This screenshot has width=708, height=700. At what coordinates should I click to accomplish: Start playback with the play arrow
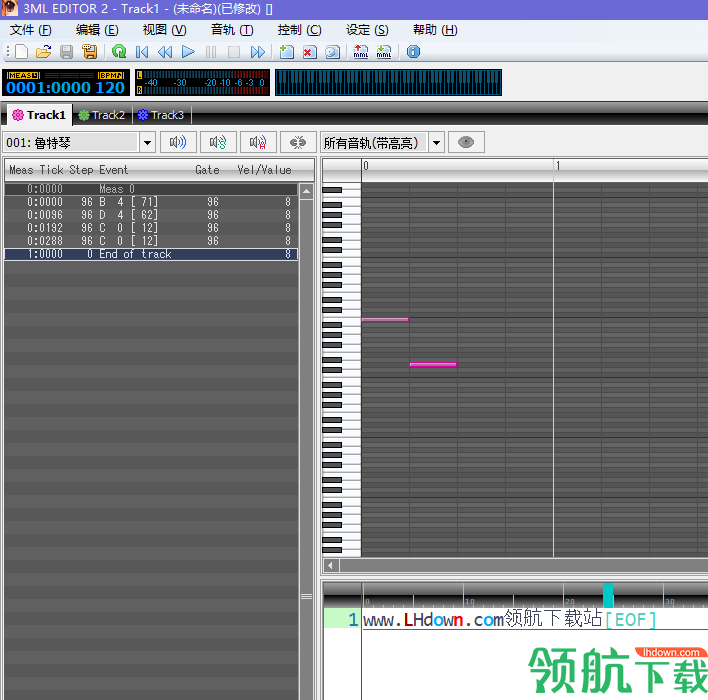(x=188, y=52)
